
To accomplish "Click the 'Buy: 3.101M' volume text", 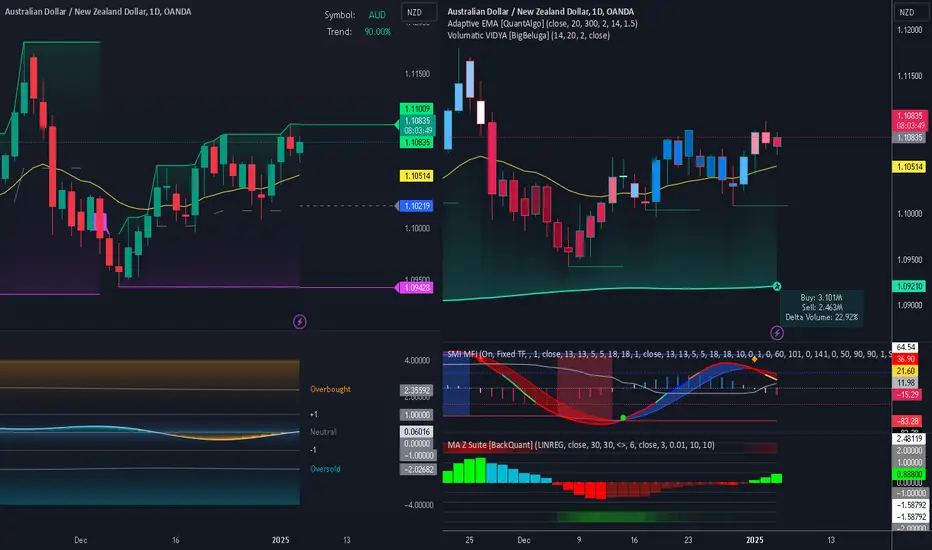I will 821,297.
